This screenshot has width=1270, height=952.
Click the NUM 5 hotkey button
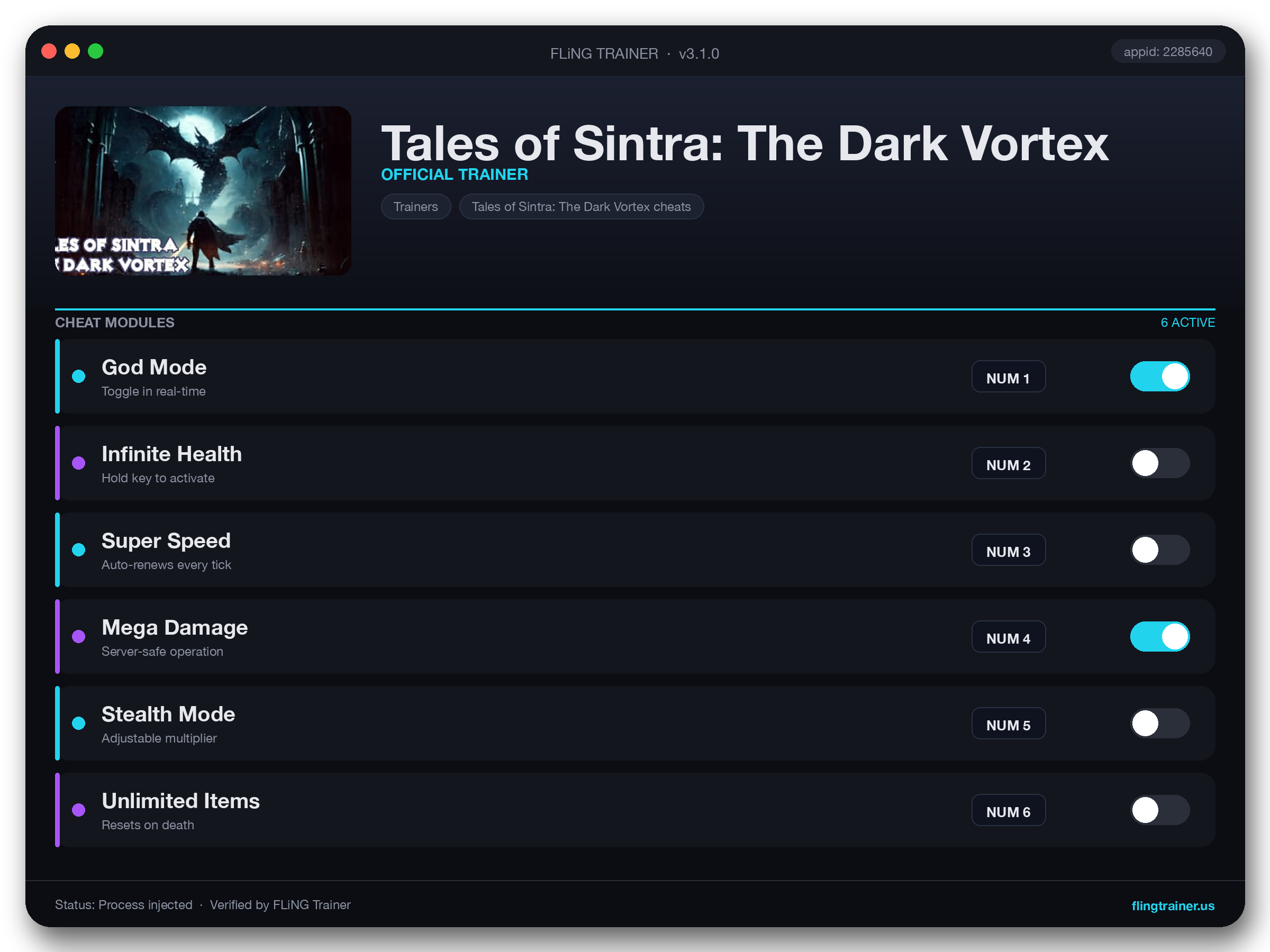click(1008, 723)
